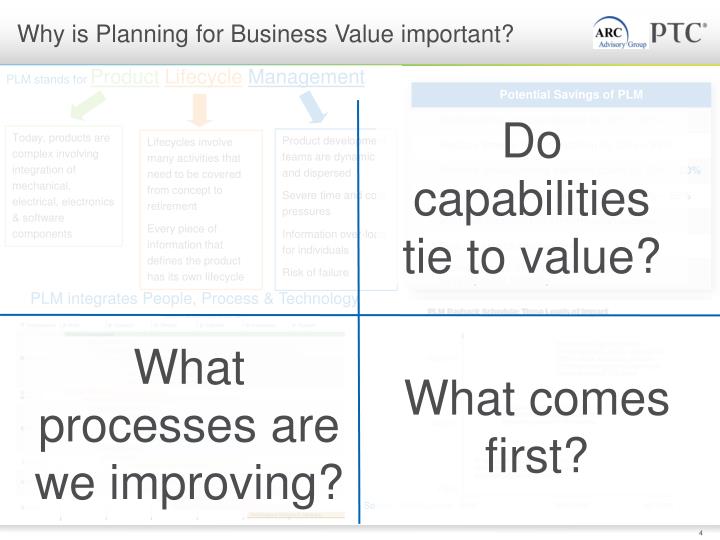Click the 'Lifecycles involve many activities' text box
The width and height of the screenshot is (720, 540).
pos(201,209)
